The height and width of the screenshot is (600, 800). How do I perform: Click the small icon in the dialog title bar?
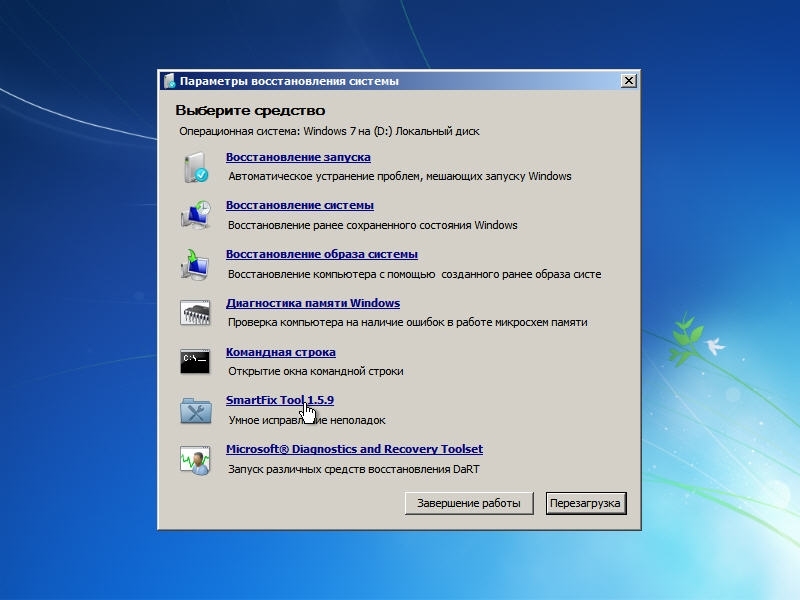(170, 81)
